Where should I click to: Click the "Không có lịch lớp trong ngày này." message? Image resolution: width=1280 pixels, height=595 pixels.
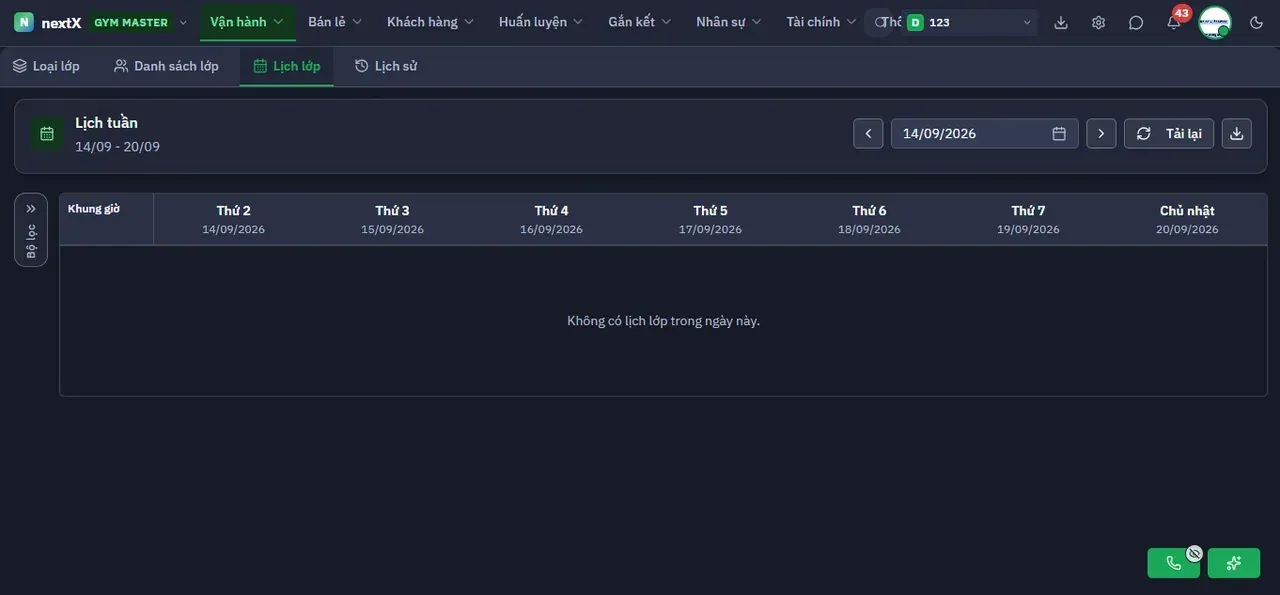[x=664, y=321]
